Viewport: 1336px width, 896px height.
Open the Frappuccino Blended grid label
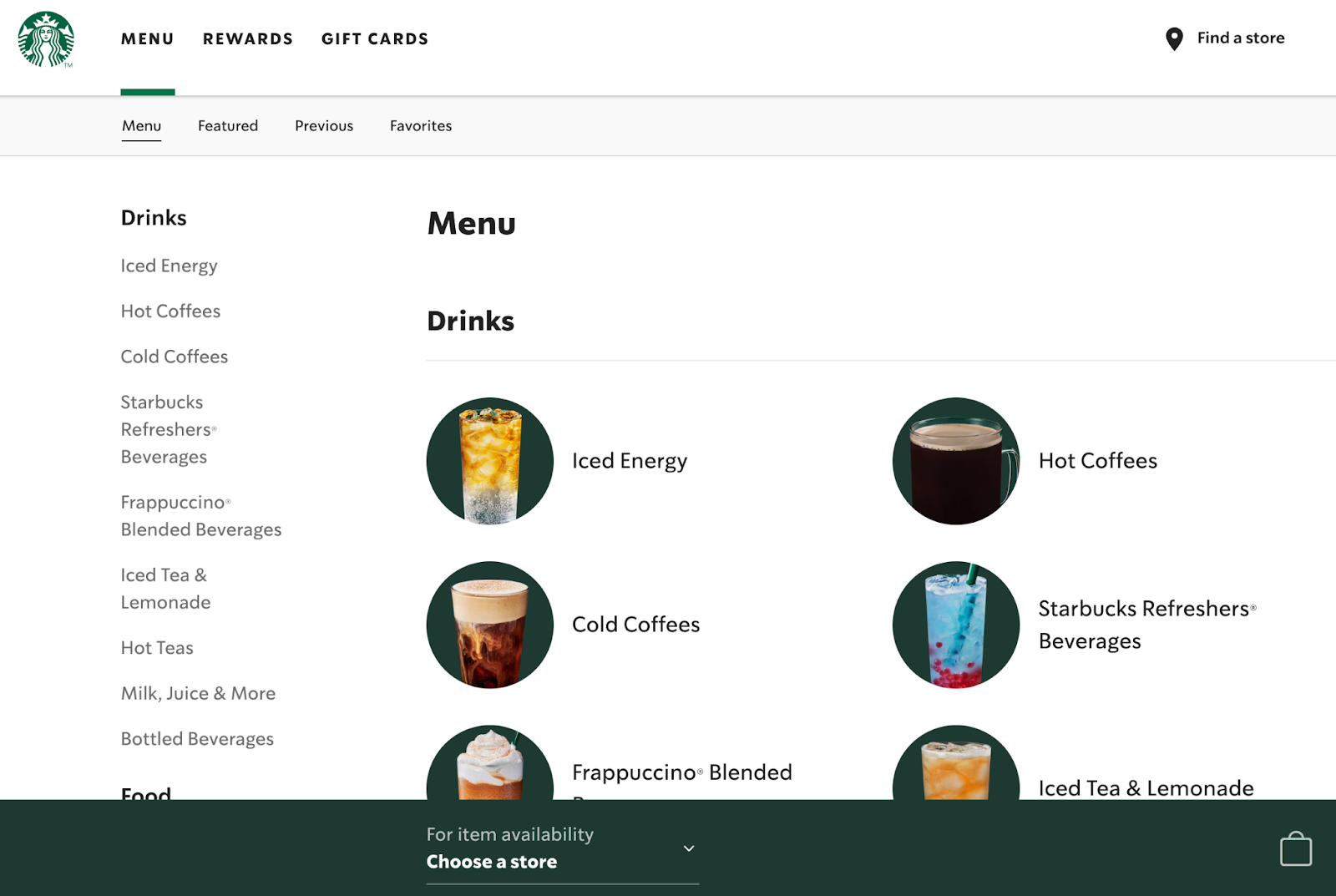682,772
